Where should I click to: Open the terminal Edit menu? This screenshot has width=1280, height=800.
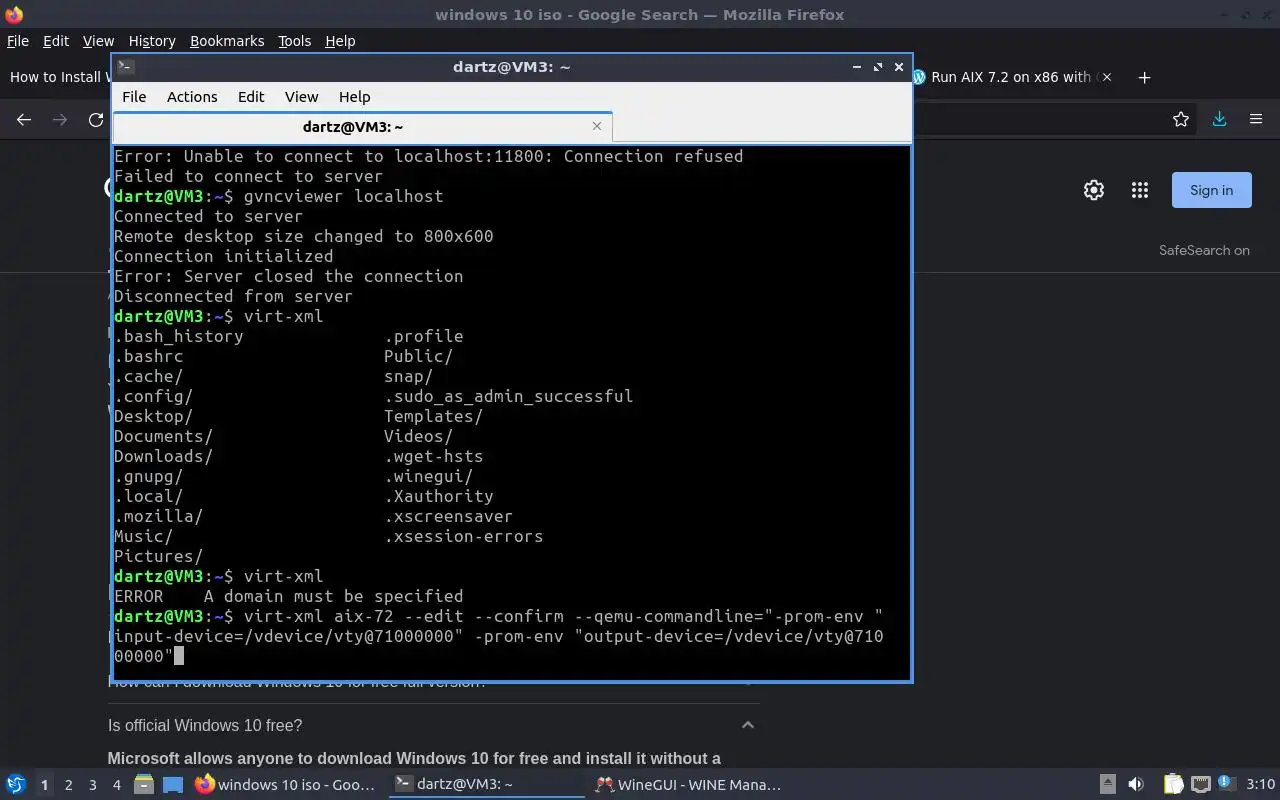[x=251, y=97]
